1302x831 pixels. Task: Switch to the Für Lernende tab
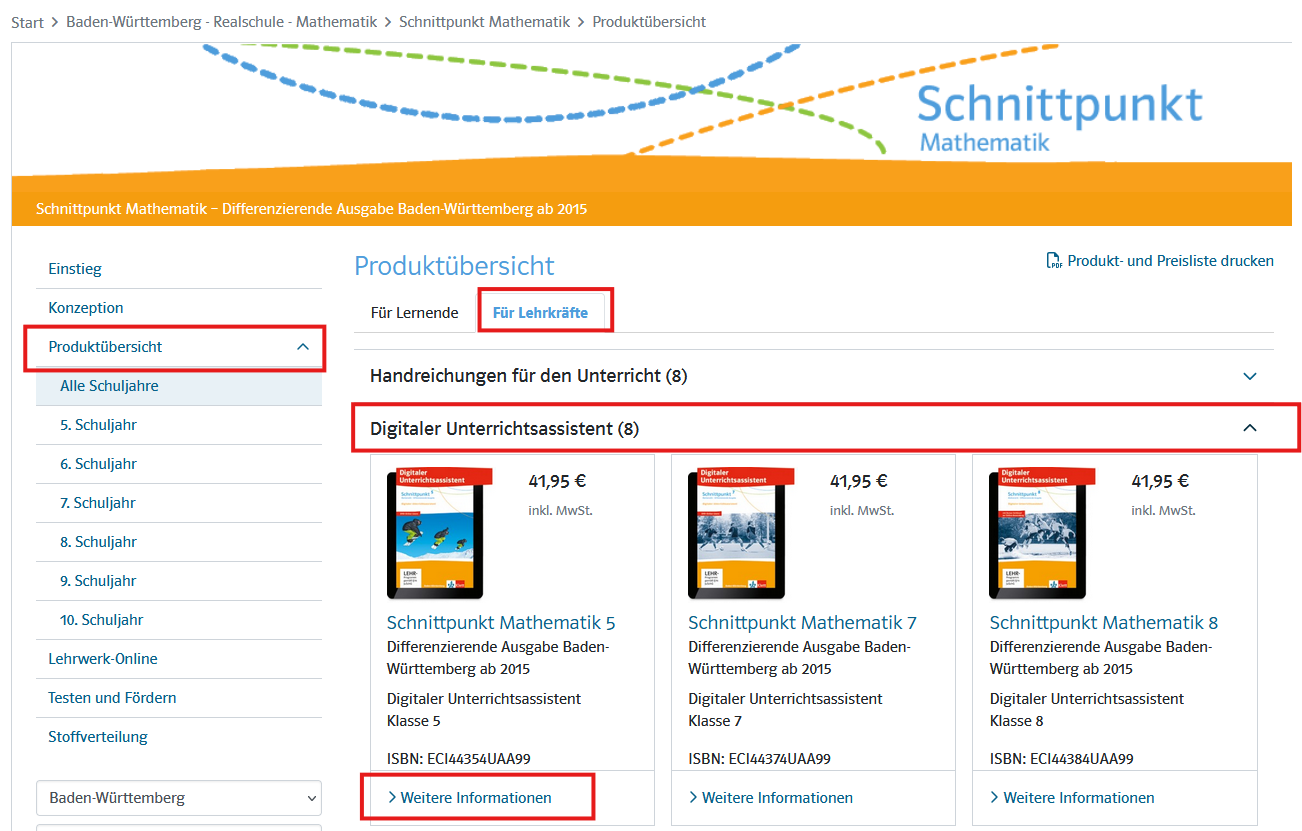[414, 313]
